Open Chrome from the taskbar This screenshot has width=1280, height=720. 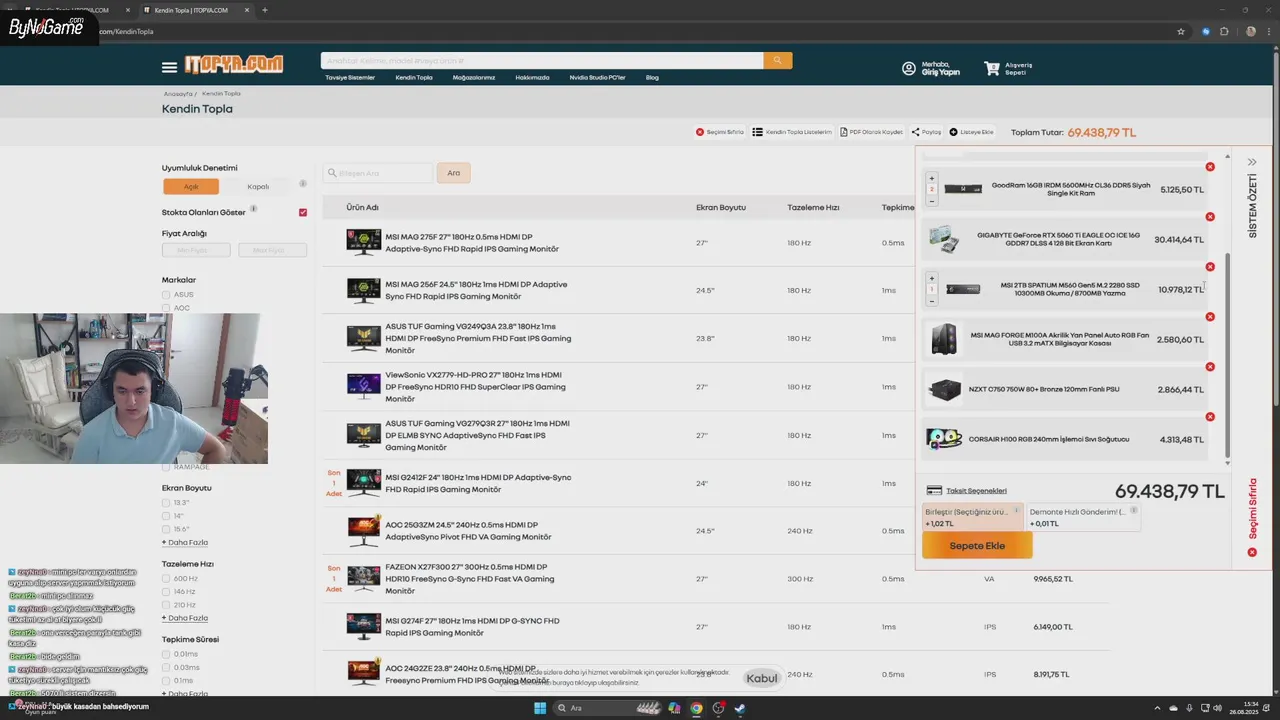click(696, 708)
